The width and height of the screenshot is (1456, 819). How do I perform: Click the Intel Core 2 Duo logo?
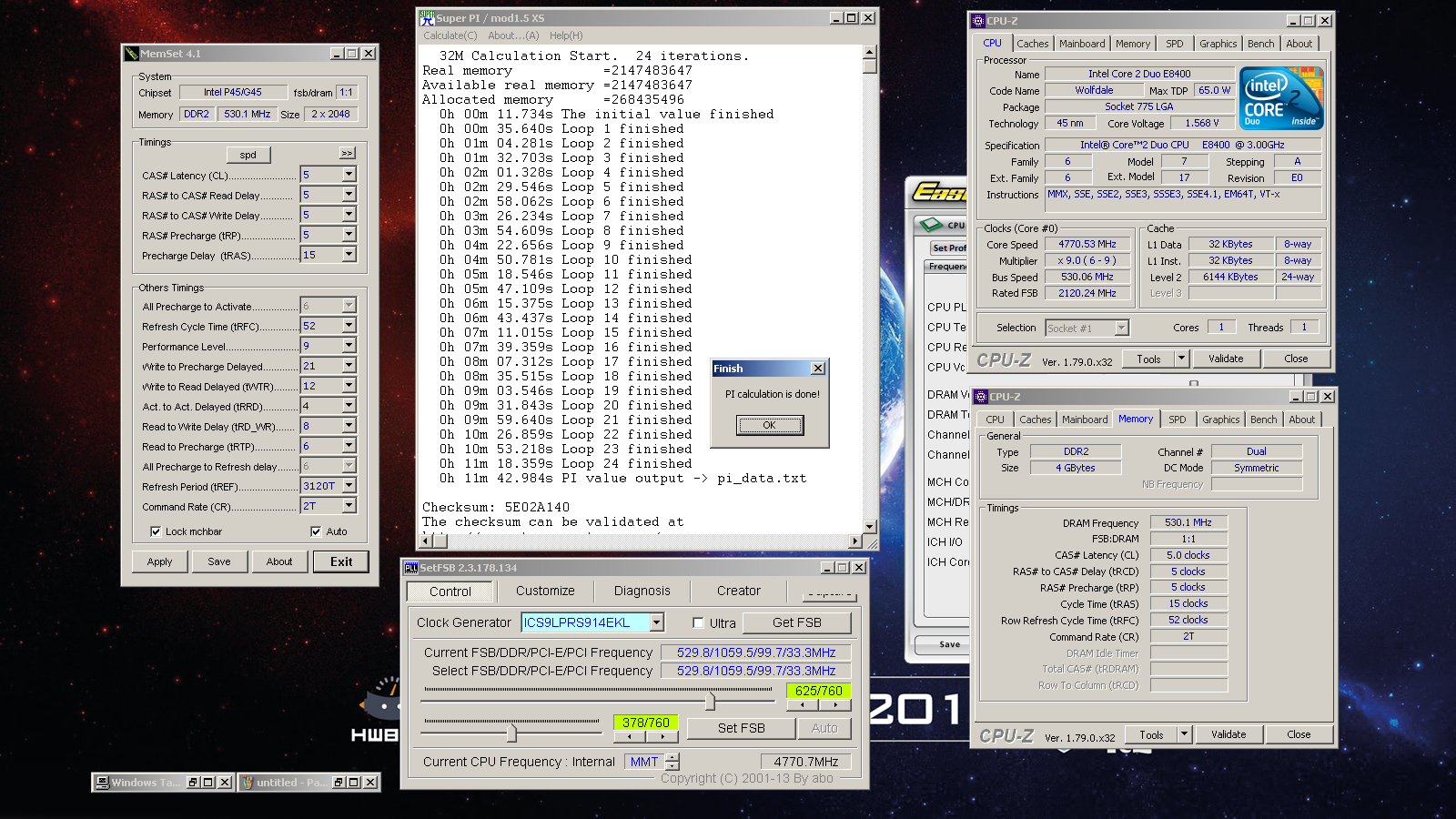[x=1281, y=98]
